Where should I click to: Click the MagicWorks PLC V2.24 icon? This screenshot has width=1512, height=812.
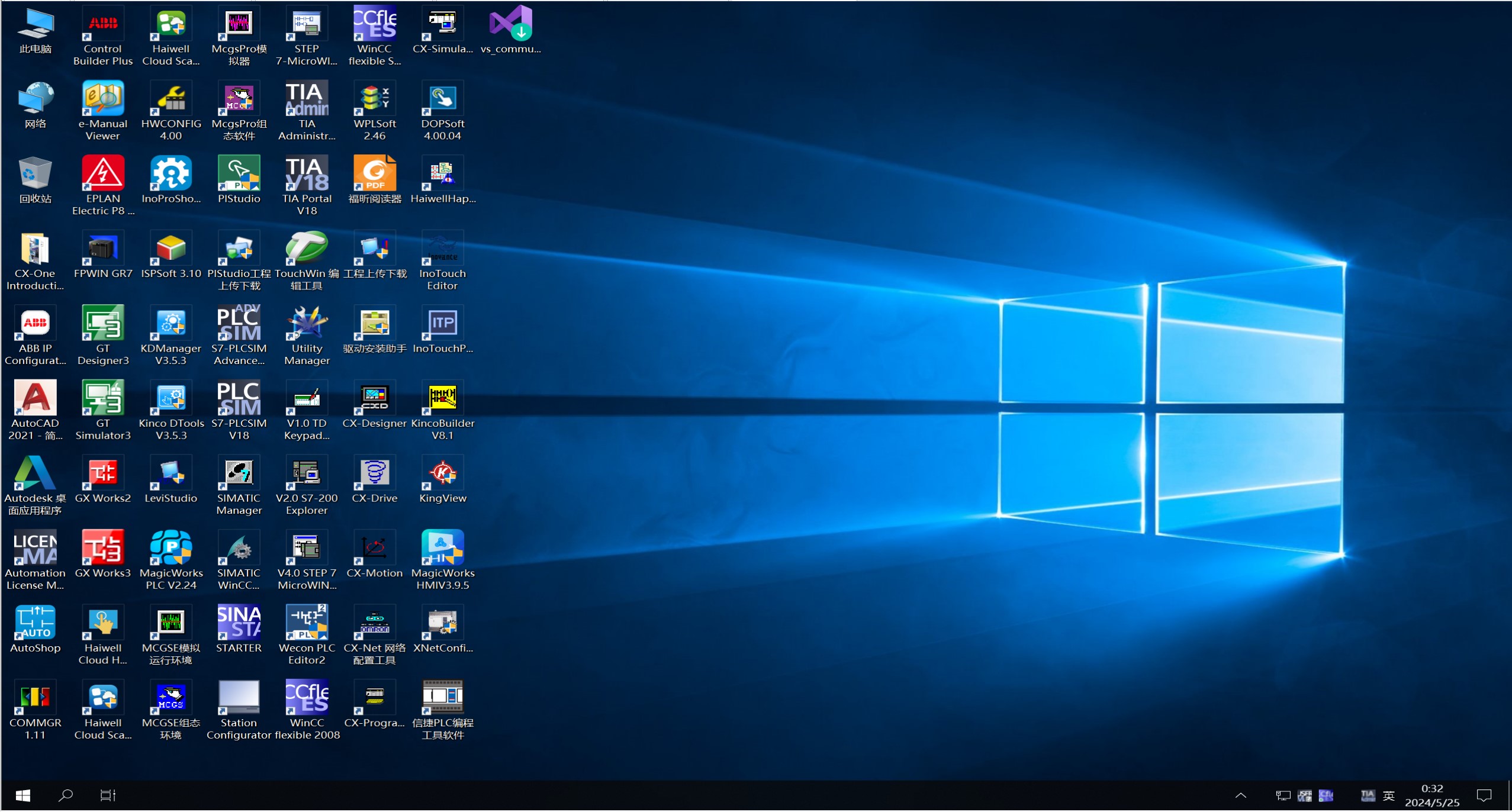(x=170, y=560)
